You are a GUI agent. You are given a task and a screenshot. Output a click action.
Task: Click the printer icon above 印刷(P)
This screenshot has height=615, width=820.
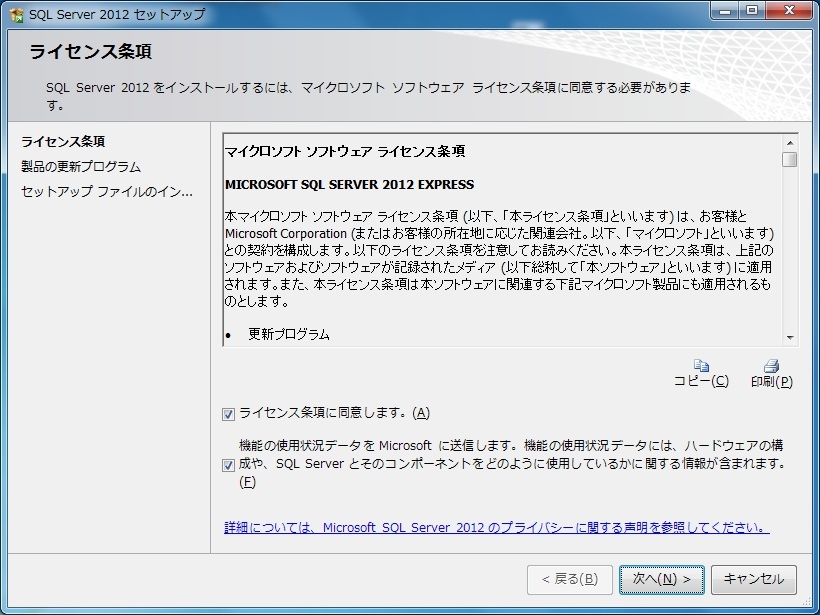click(771, 366)
